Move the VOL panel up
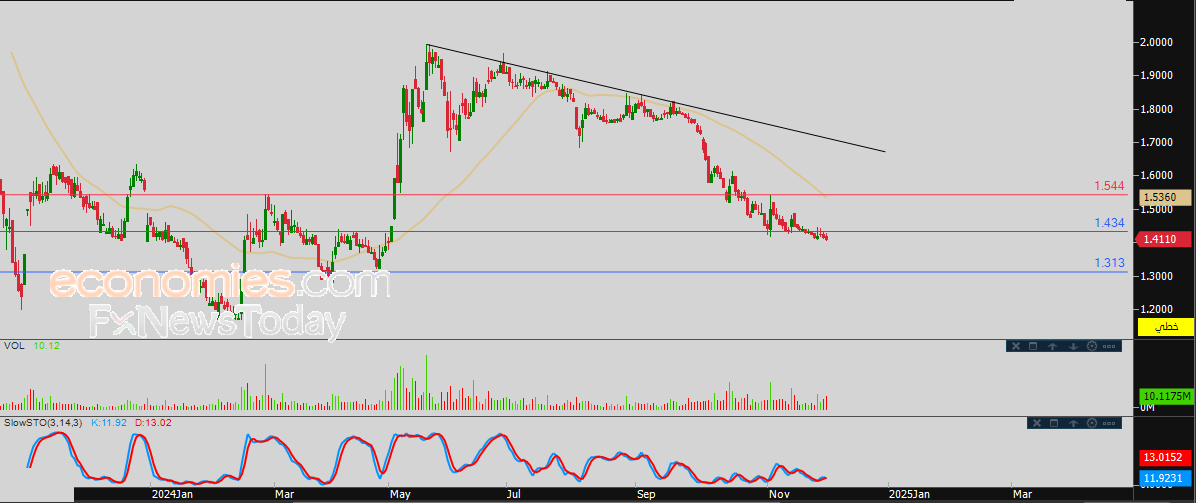The height and width of the screenshot is (503, 1196). [x=1052, y=346]
